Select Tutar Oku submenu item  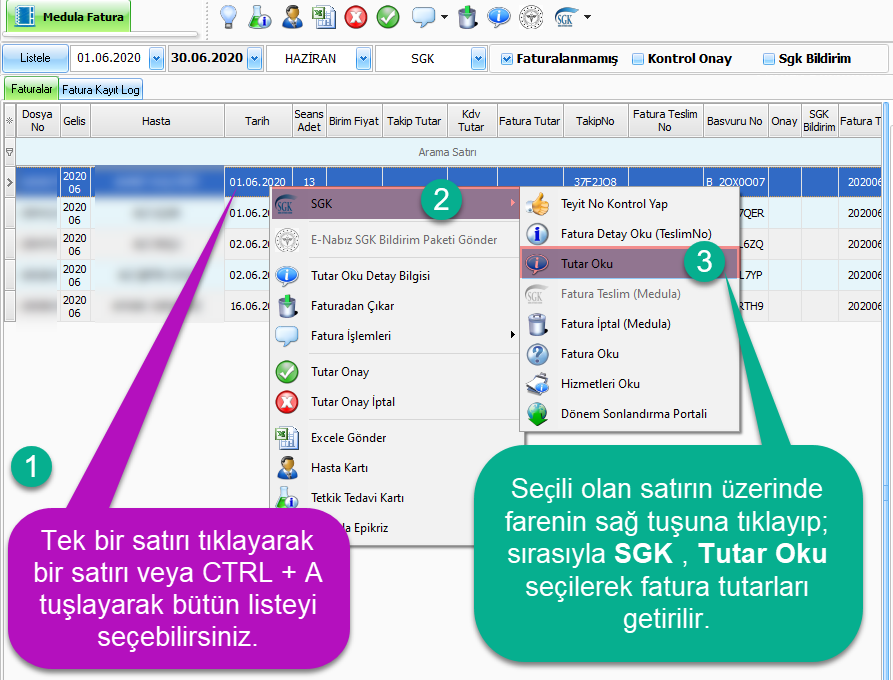[629, 264]
